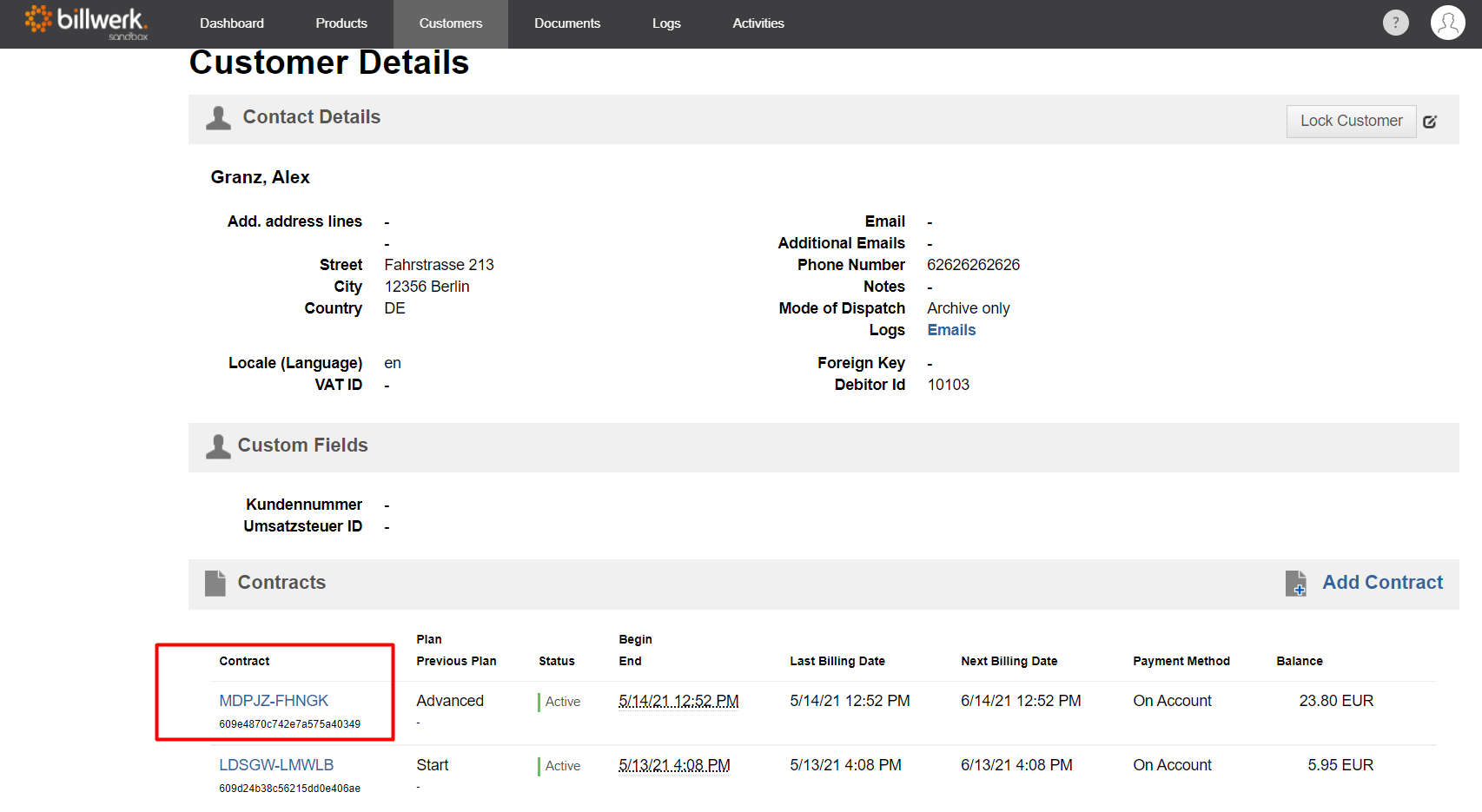Click the Advanced plan cell
The image size is (1482, 812).
pyautogui.click(x=450, y=701)
